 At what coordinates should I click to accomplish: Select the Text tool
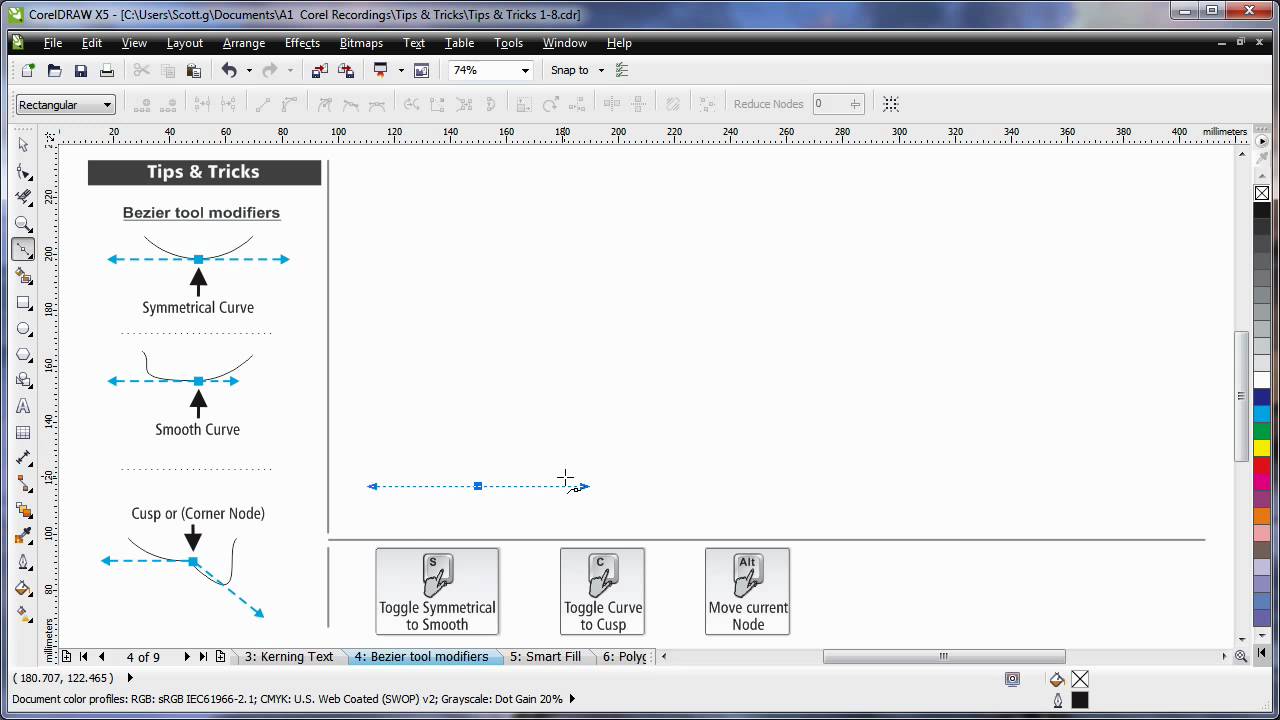tap(24, 406)
